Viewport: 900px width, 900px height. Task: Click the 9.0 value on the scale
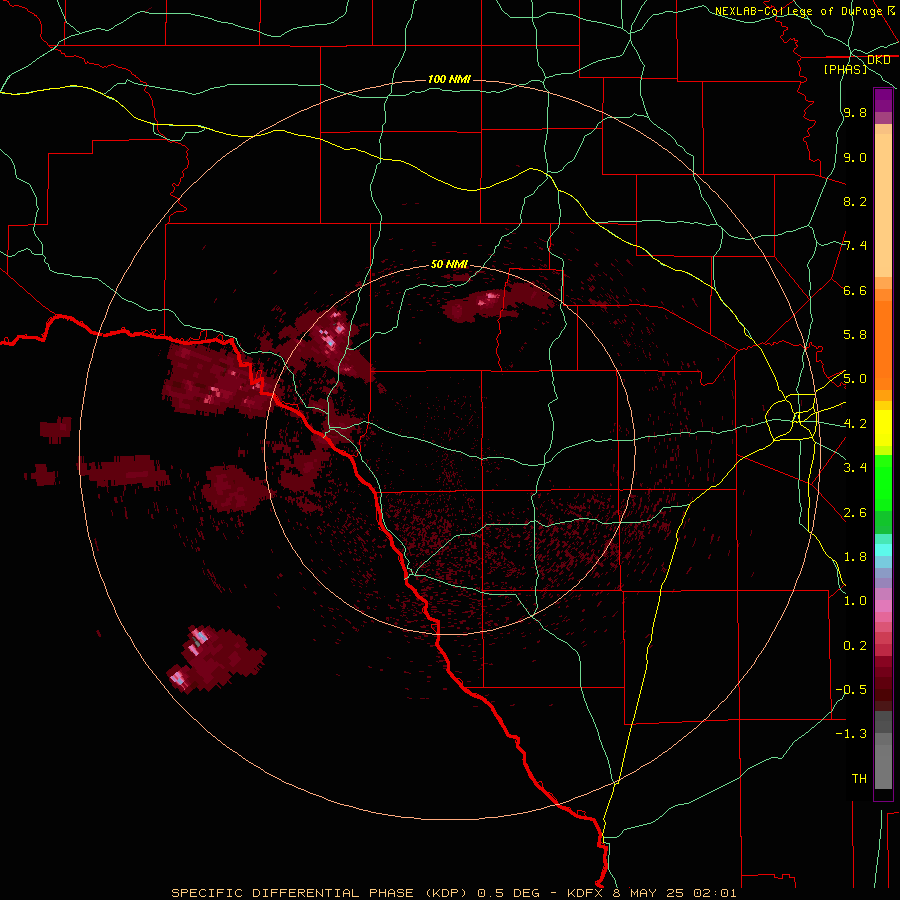pyautogui.click(x=855, y=157)
